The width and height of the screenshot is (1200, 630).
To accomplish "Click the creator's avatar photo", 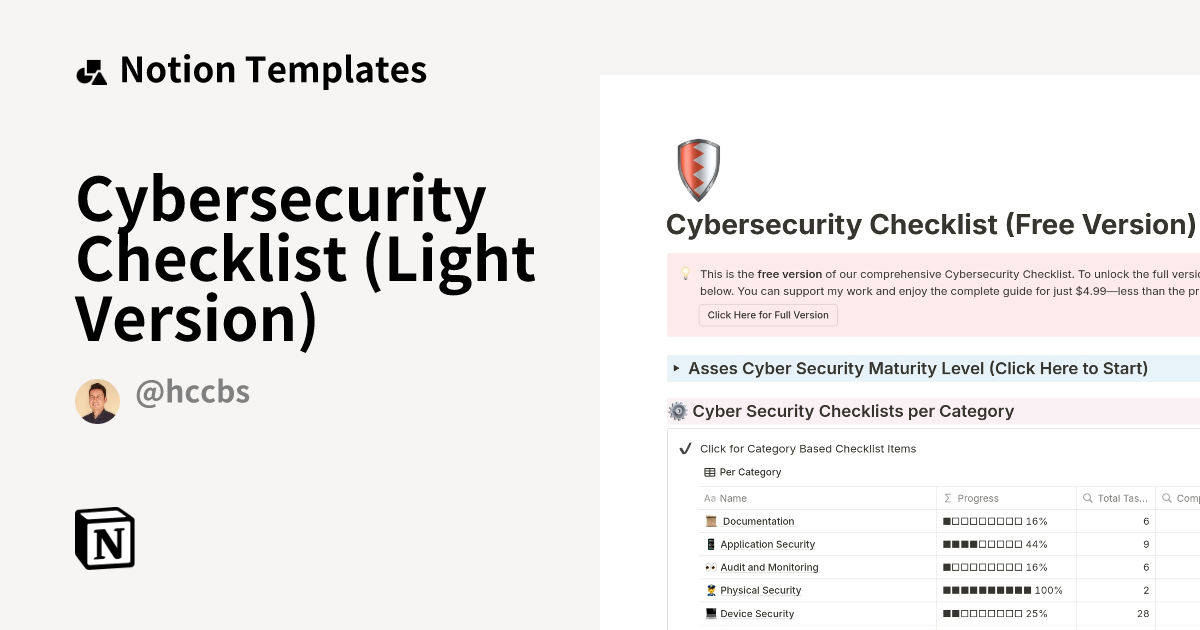I will [x=97, y=400].
